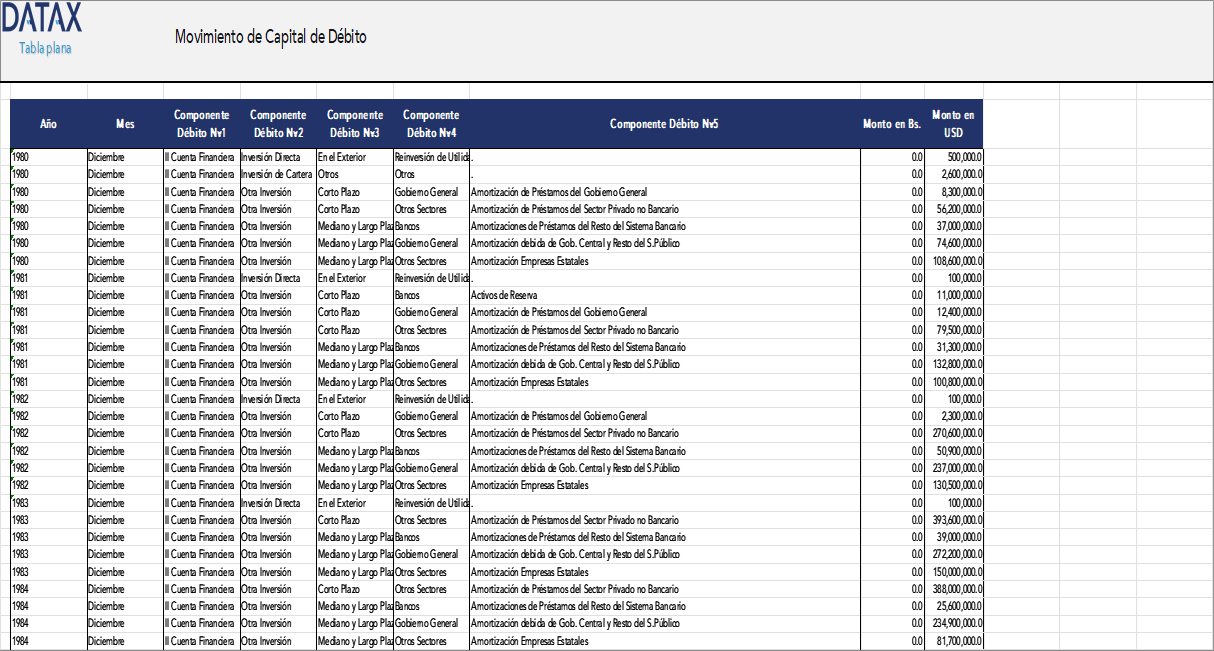1214x651 pixels.
Task: Select the Monto en Bs. header
Action: click(x=892, y=124)
